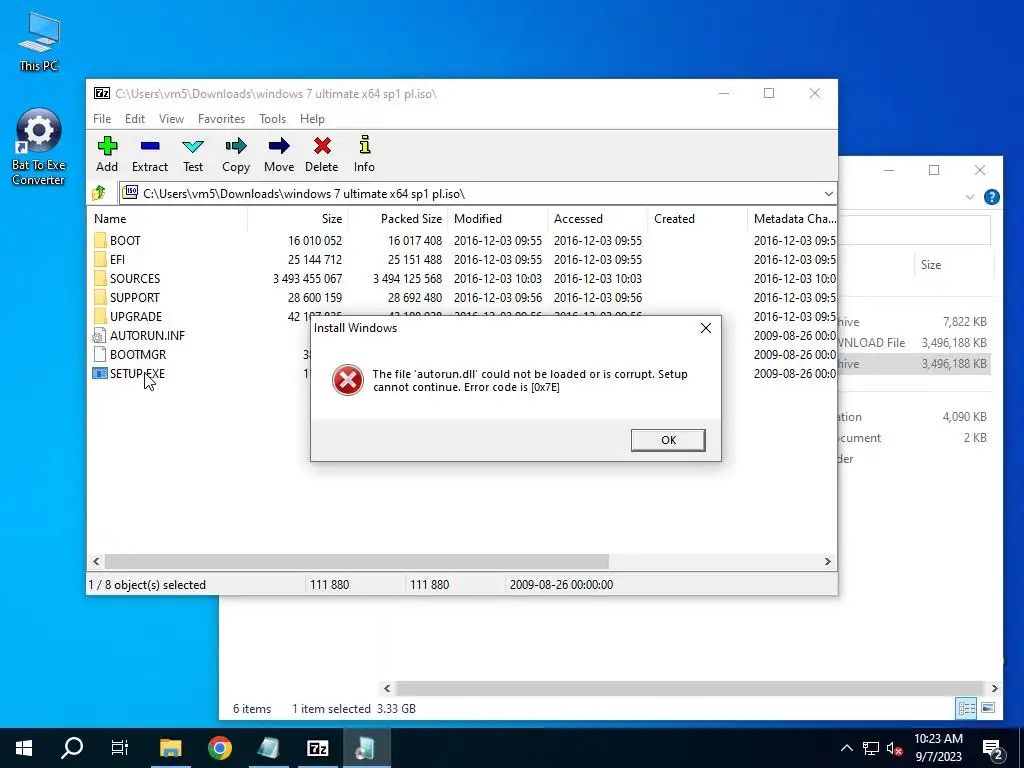Select the SOURCES folder icon
Screen dimensions: 1024x768
(99, 278)
